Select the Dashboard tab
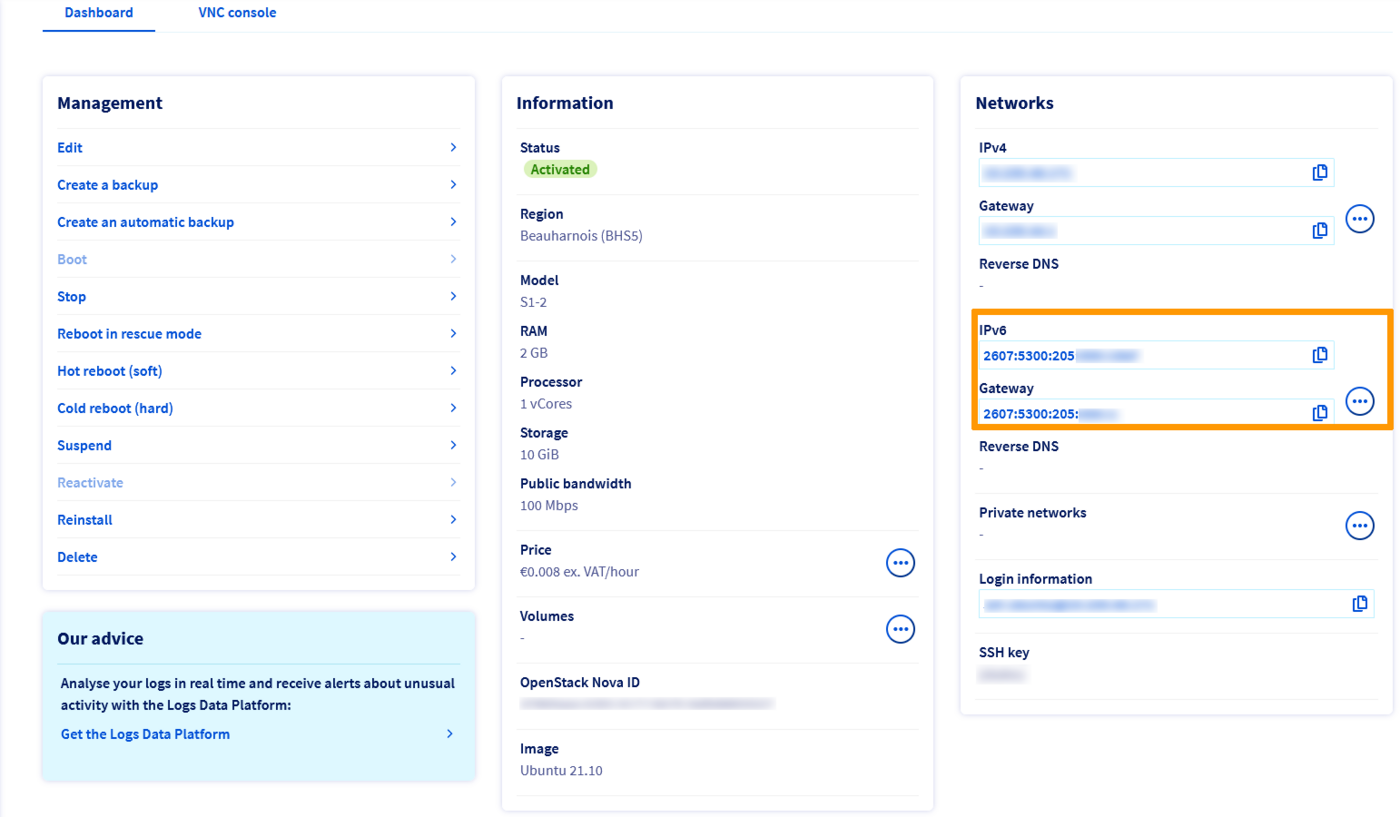 tap(98, 13)
